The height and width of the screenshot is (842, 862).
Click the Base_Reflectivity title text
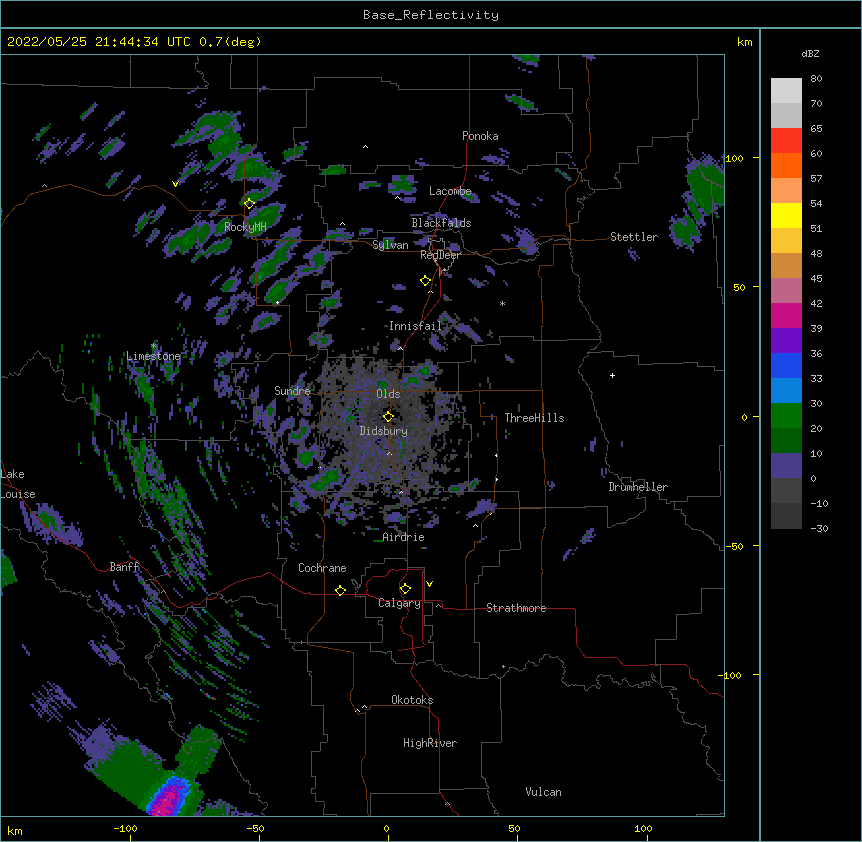(x=431, y=15)
